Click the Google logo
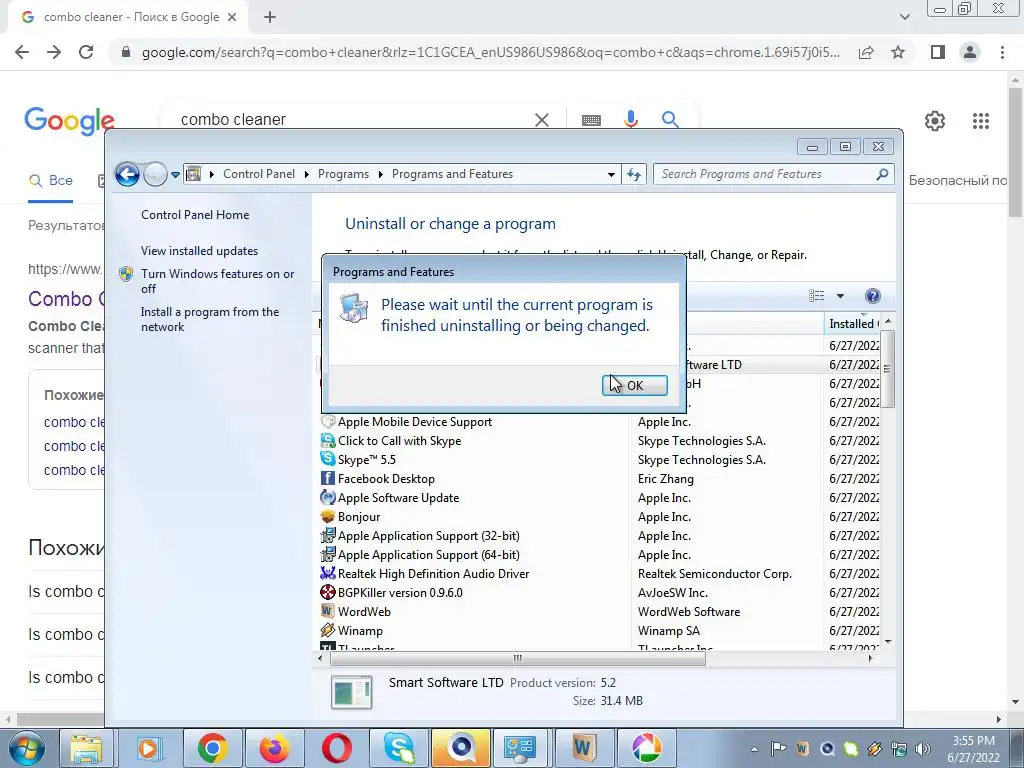1024x768 pixels. 69,121
